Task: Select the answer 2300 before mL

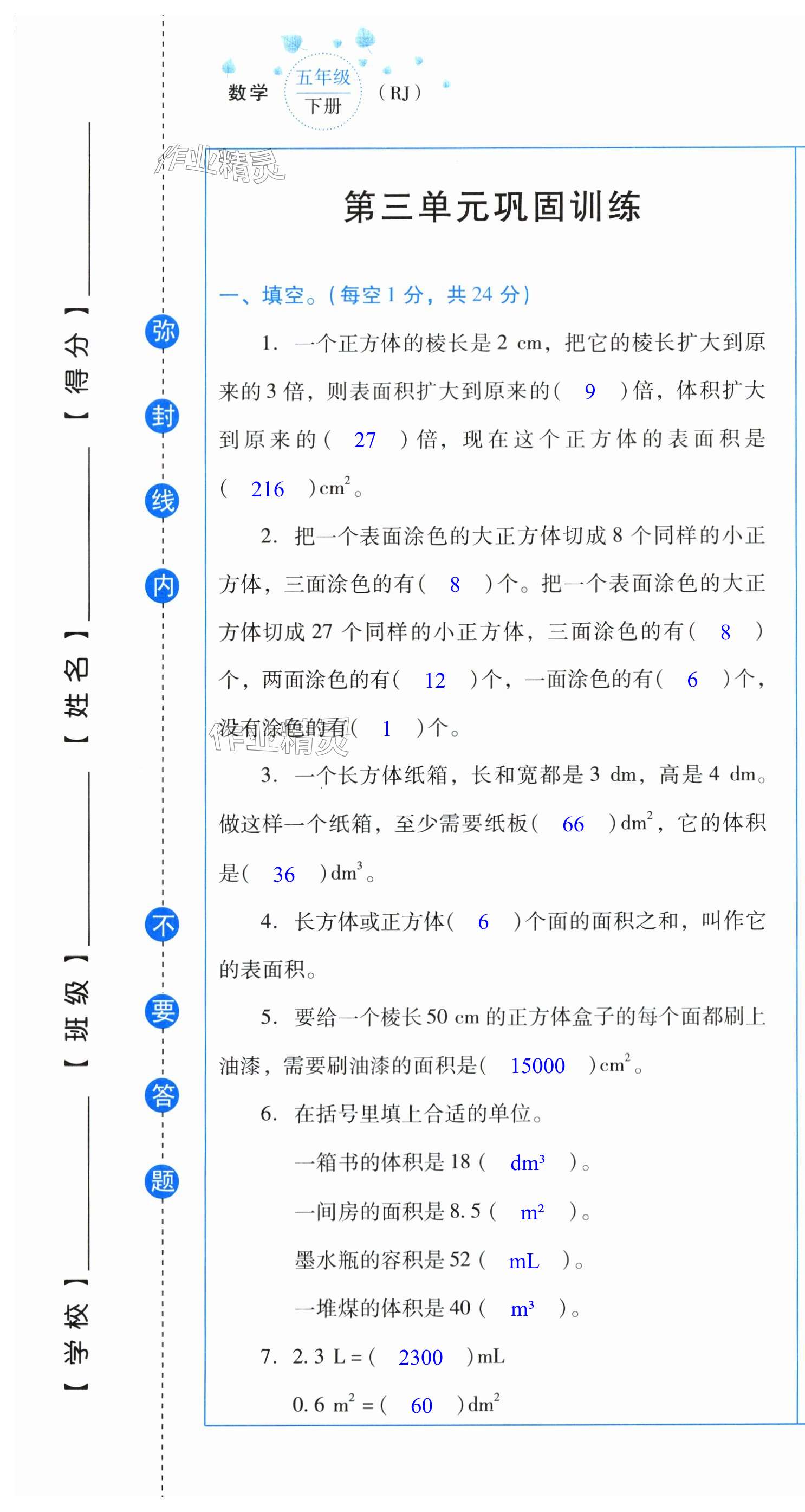Action: pyautogui.click(x=420, y=1358)
